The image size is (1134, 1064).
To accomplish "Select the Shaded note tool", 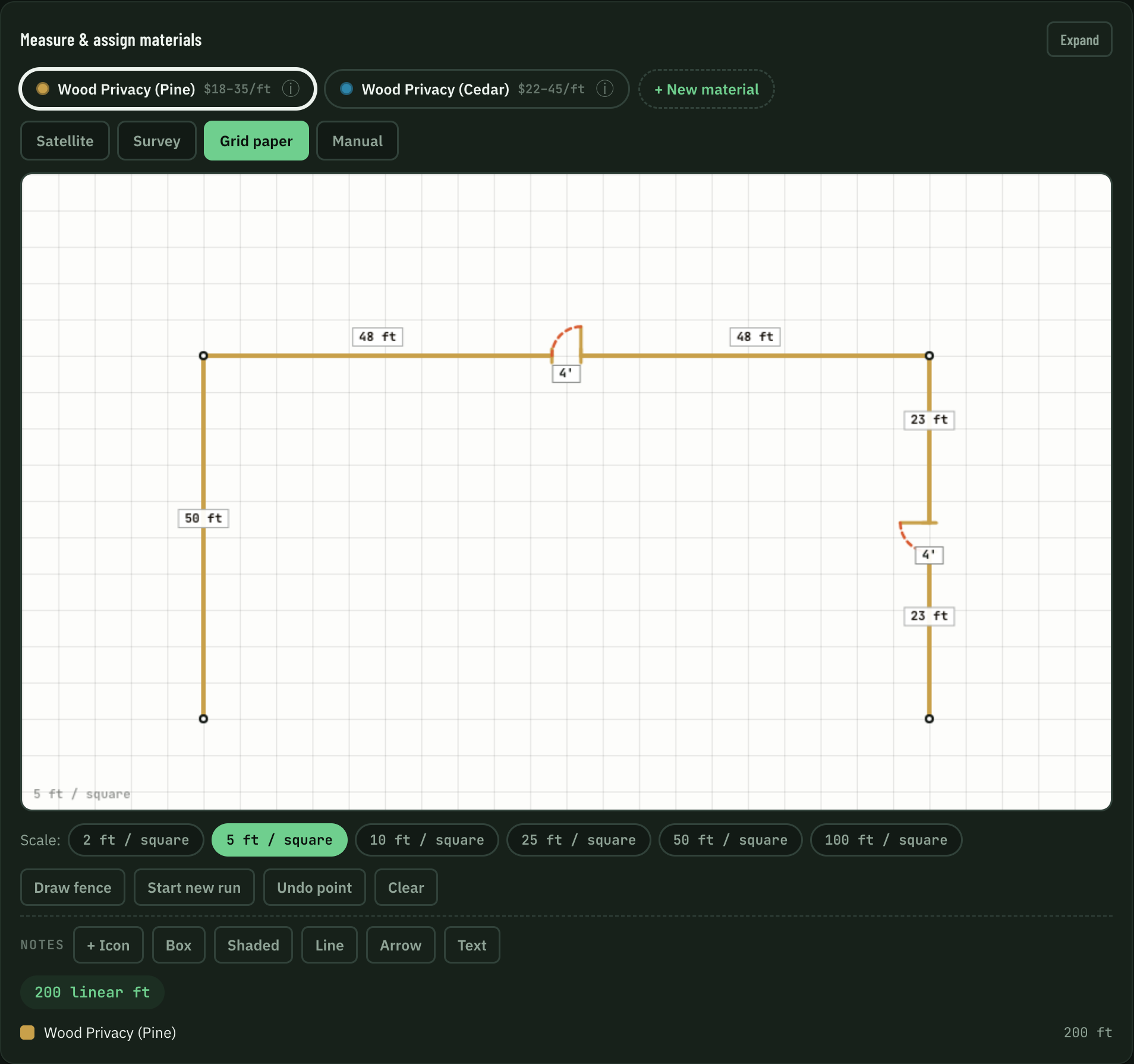I will (253, 945).
